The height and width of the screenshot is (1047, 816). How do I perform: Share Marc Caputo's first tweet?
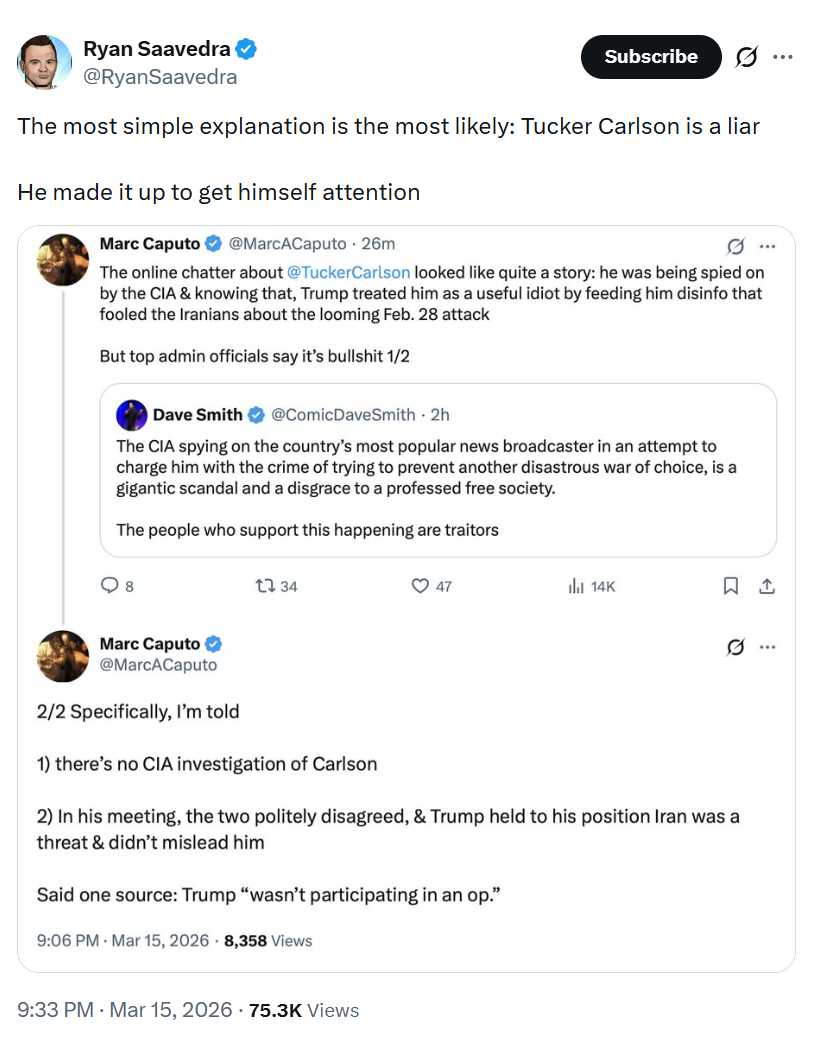coord(767,586)
